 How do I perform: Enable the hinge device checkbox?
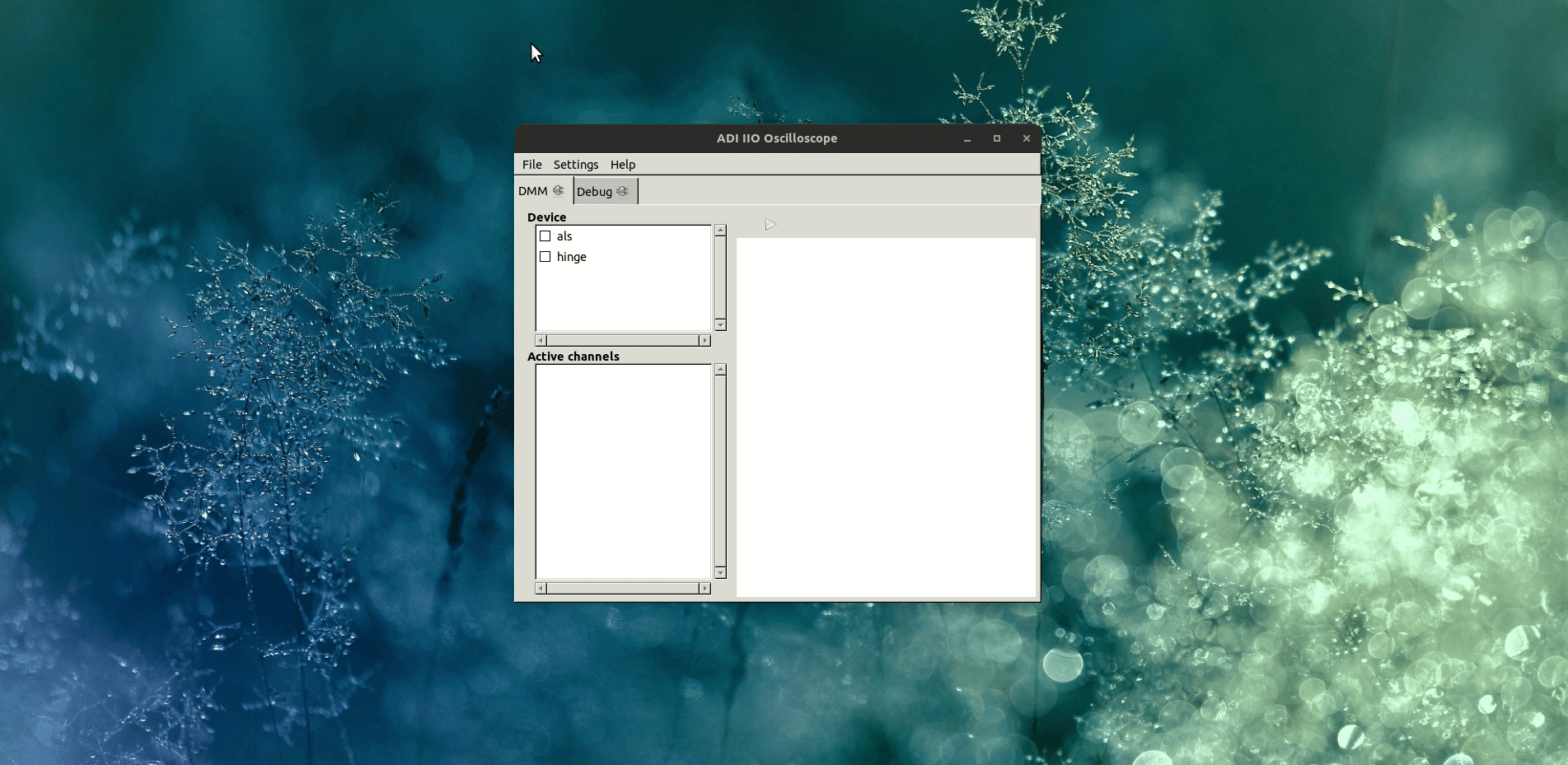(545, 257)
